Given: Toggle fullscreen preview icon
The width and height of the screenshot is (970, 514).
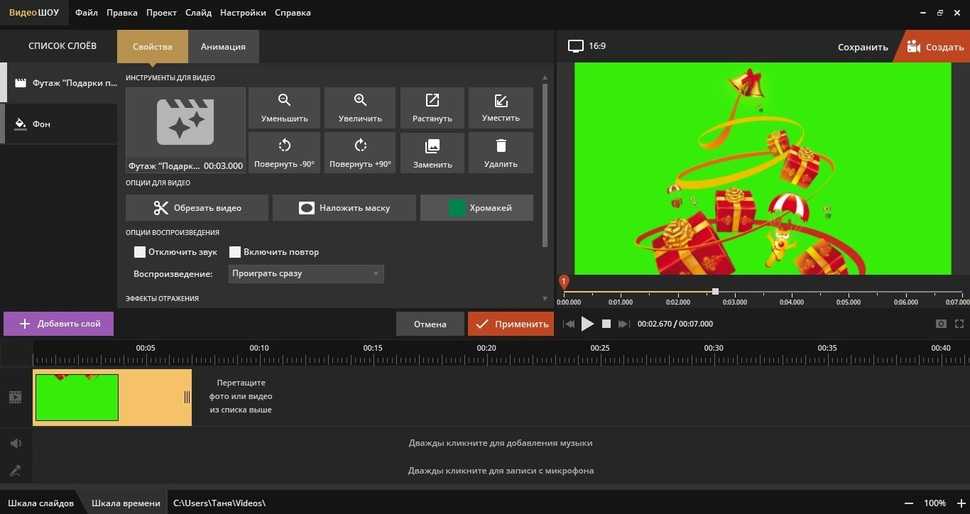Looking at the screenshot, I should coord(960,324).
